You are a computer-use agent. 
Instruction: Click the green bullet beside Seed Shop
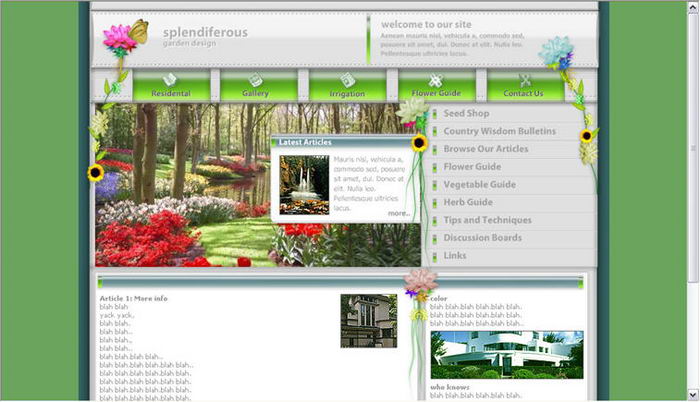pyautogui.click(x=436, y=114)
